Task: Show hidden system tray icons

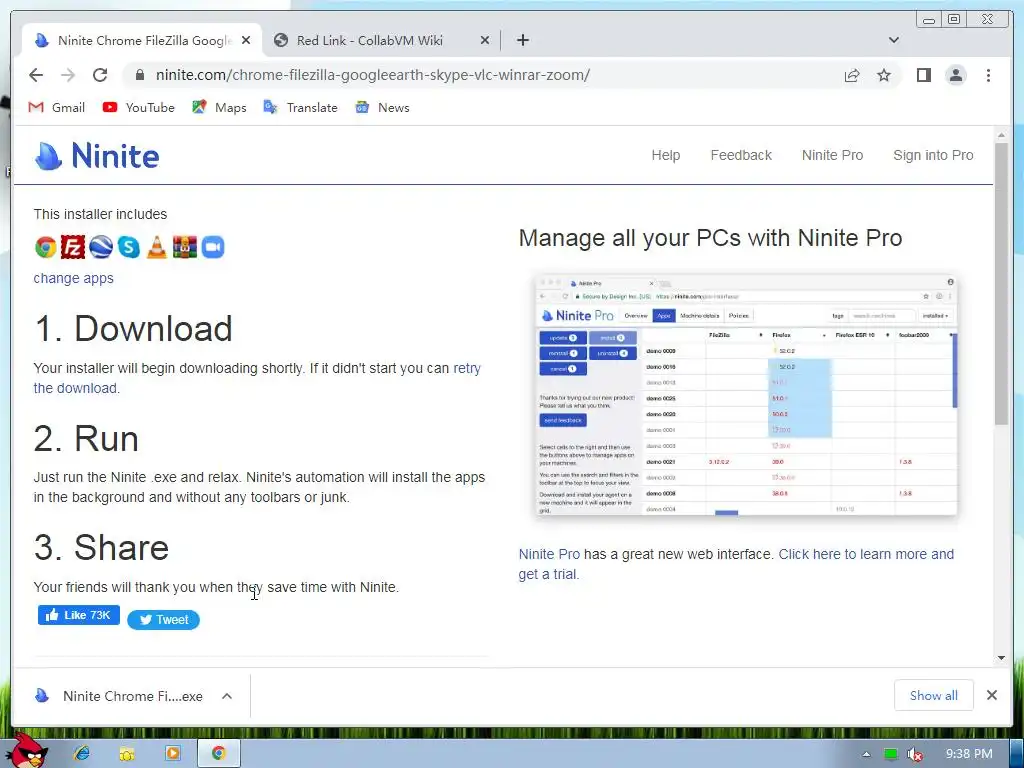Action: tap(866, 754)
